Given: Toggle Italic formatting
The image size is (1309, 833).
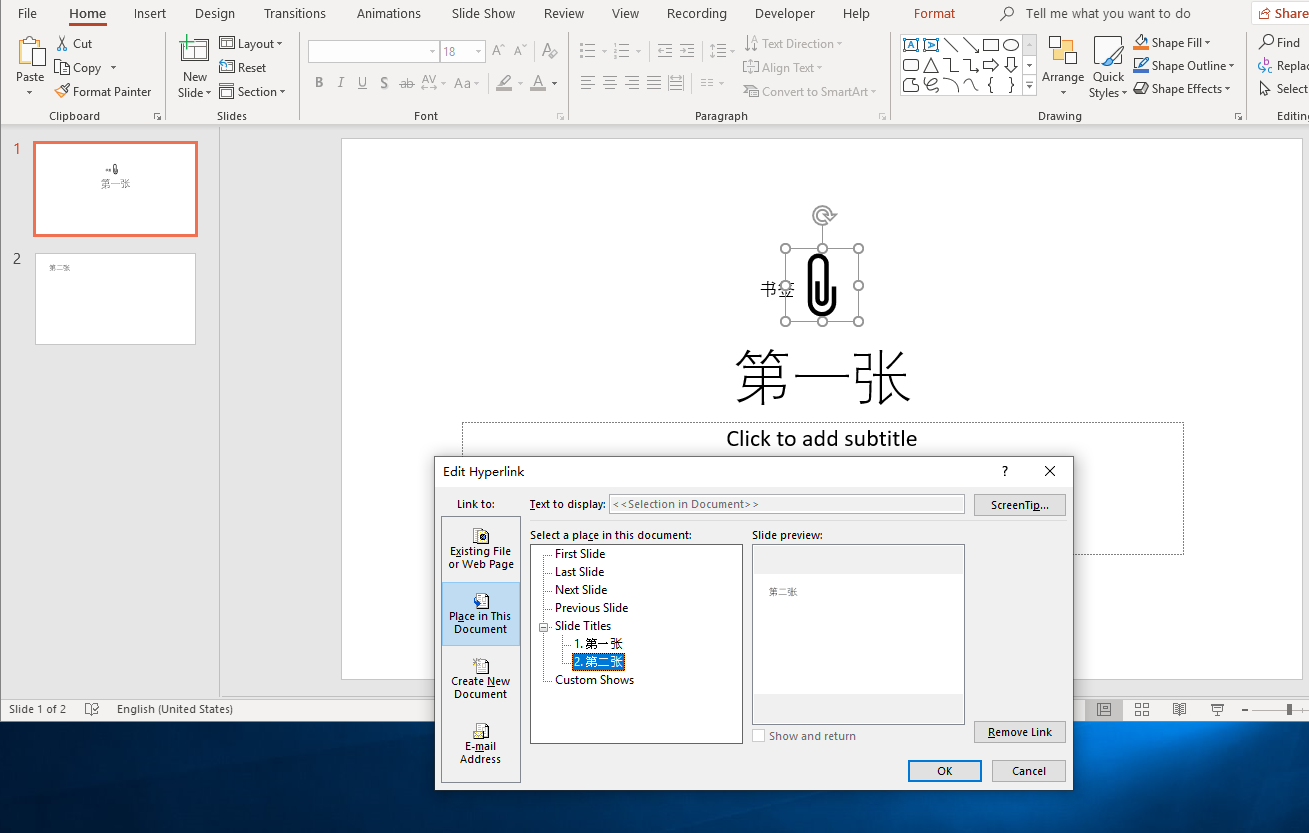Looking at the screenshot, I should click(340, 83).
